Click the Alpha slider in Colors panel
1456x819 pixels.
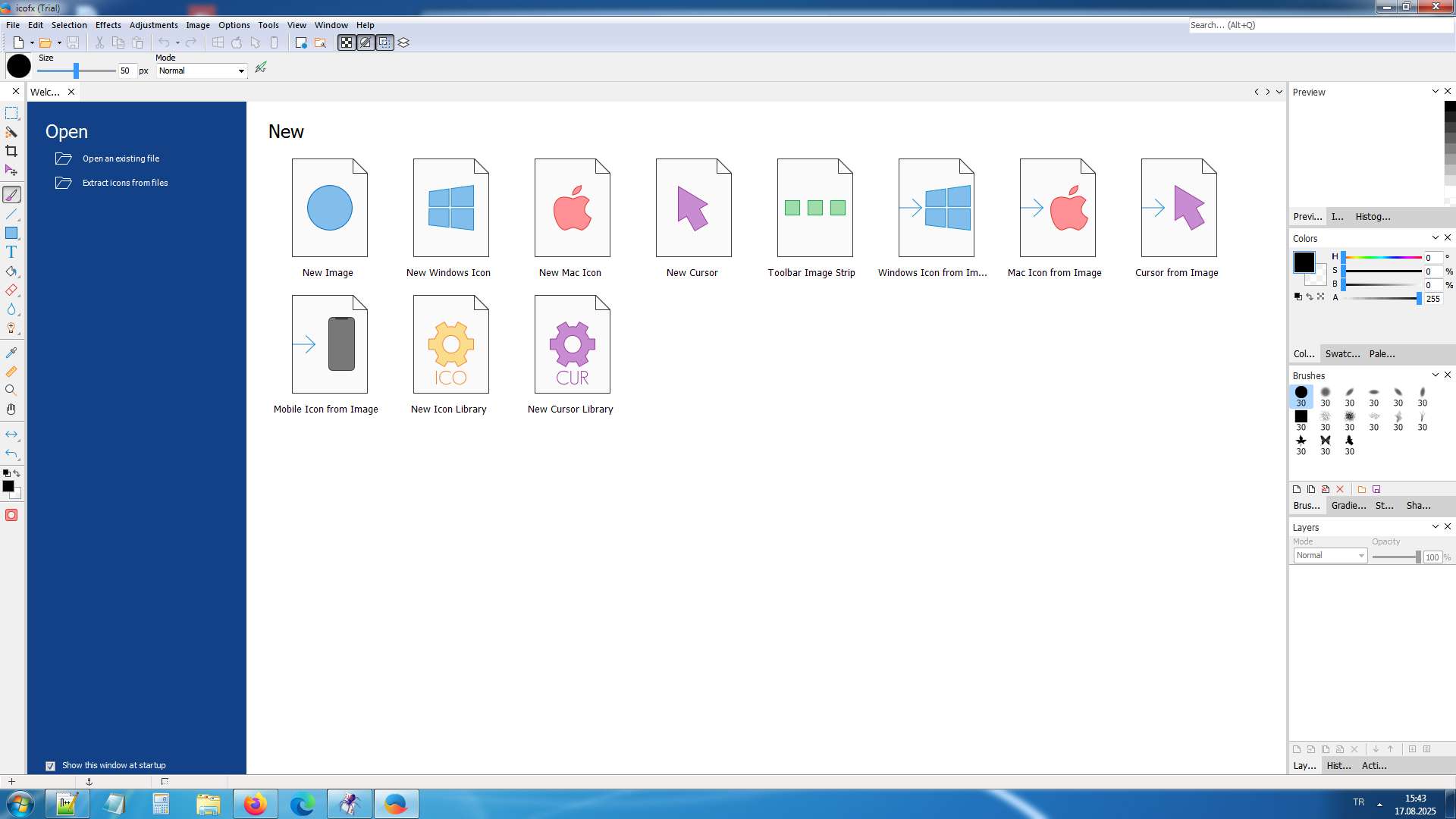tap(1380, 299)
